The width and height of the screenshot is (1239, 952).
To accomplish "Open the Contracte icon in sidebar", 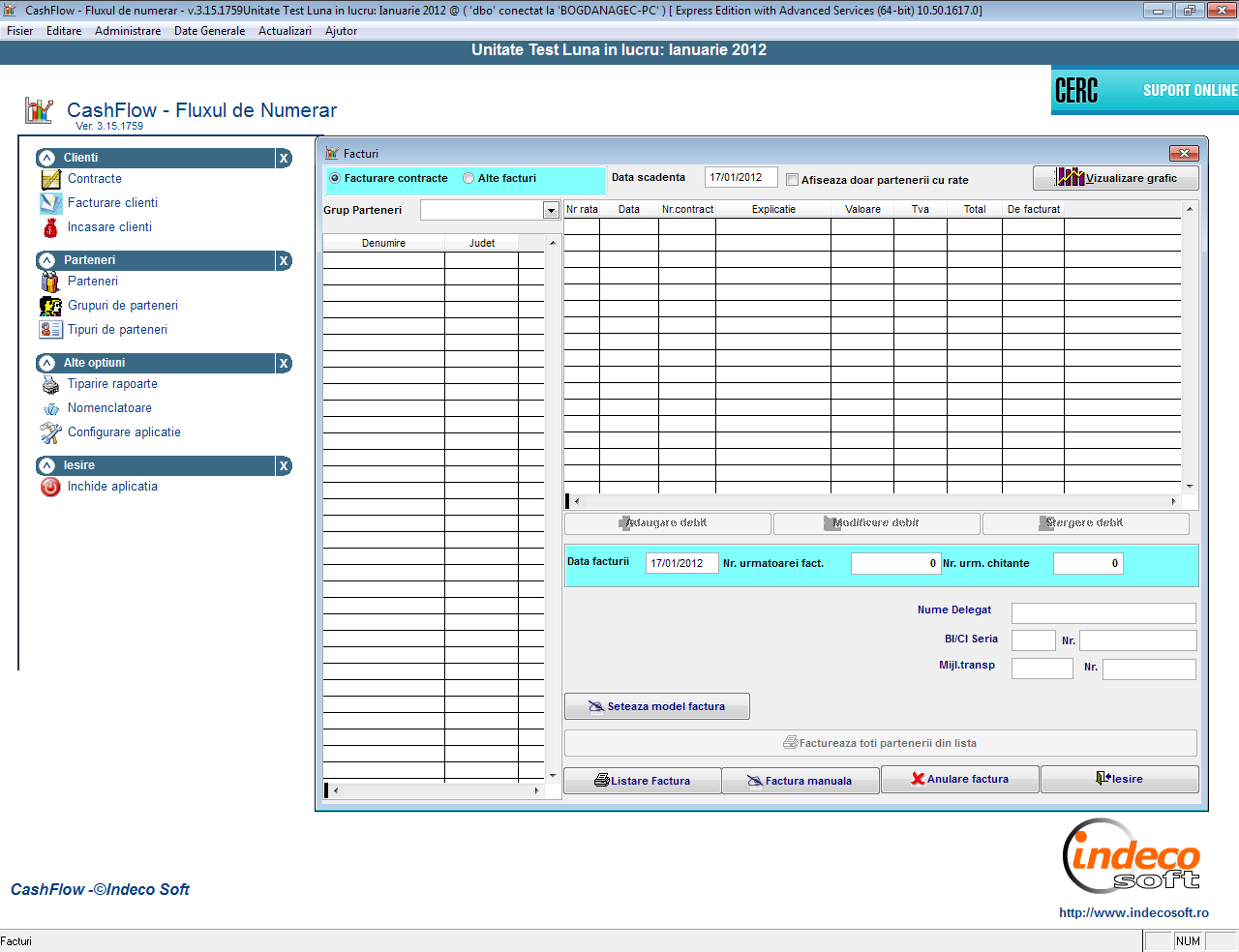I will click(x=50, y=179).
